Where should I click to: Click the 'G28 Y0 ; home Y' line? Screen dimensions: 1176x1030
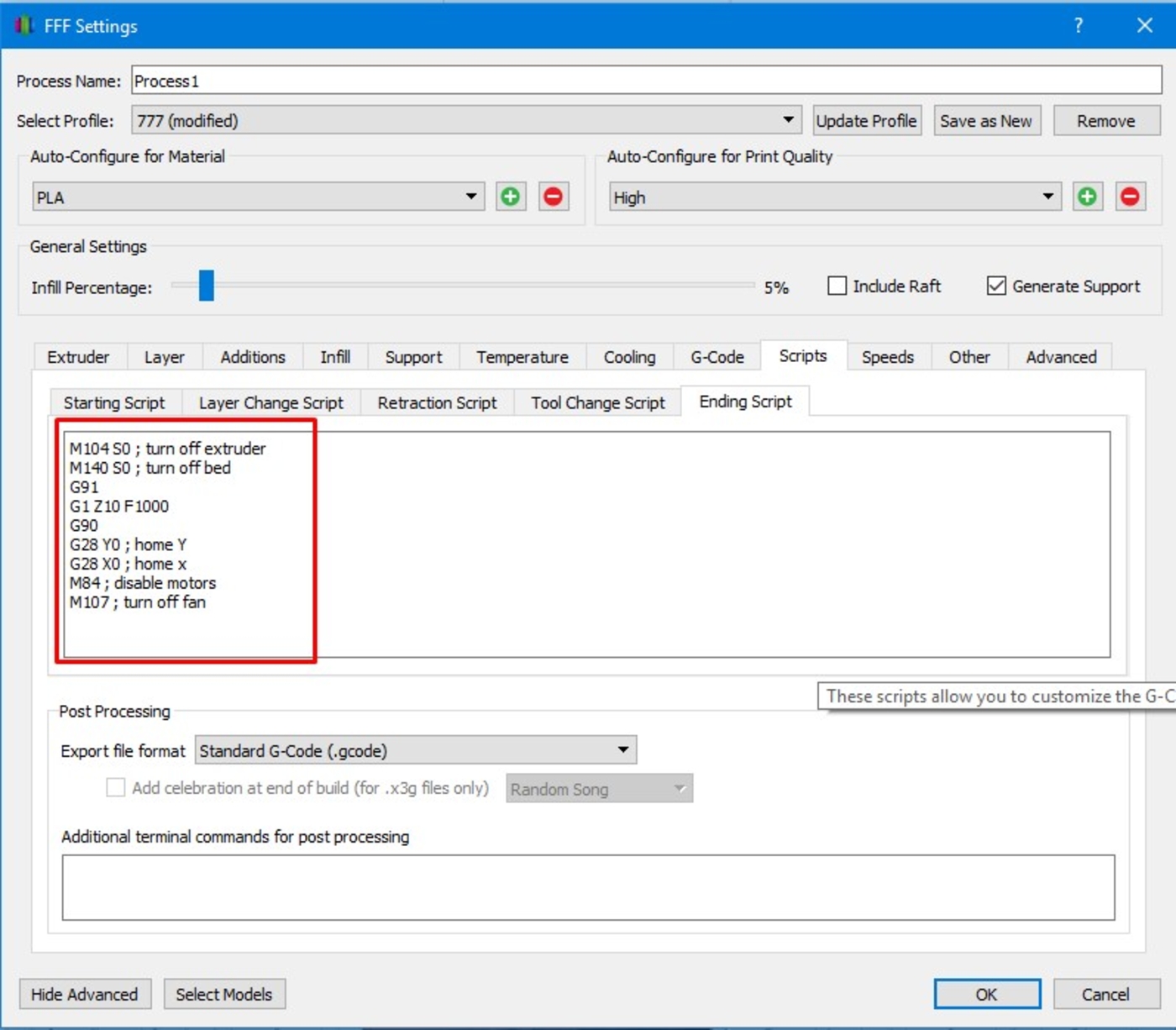point(128,544)
